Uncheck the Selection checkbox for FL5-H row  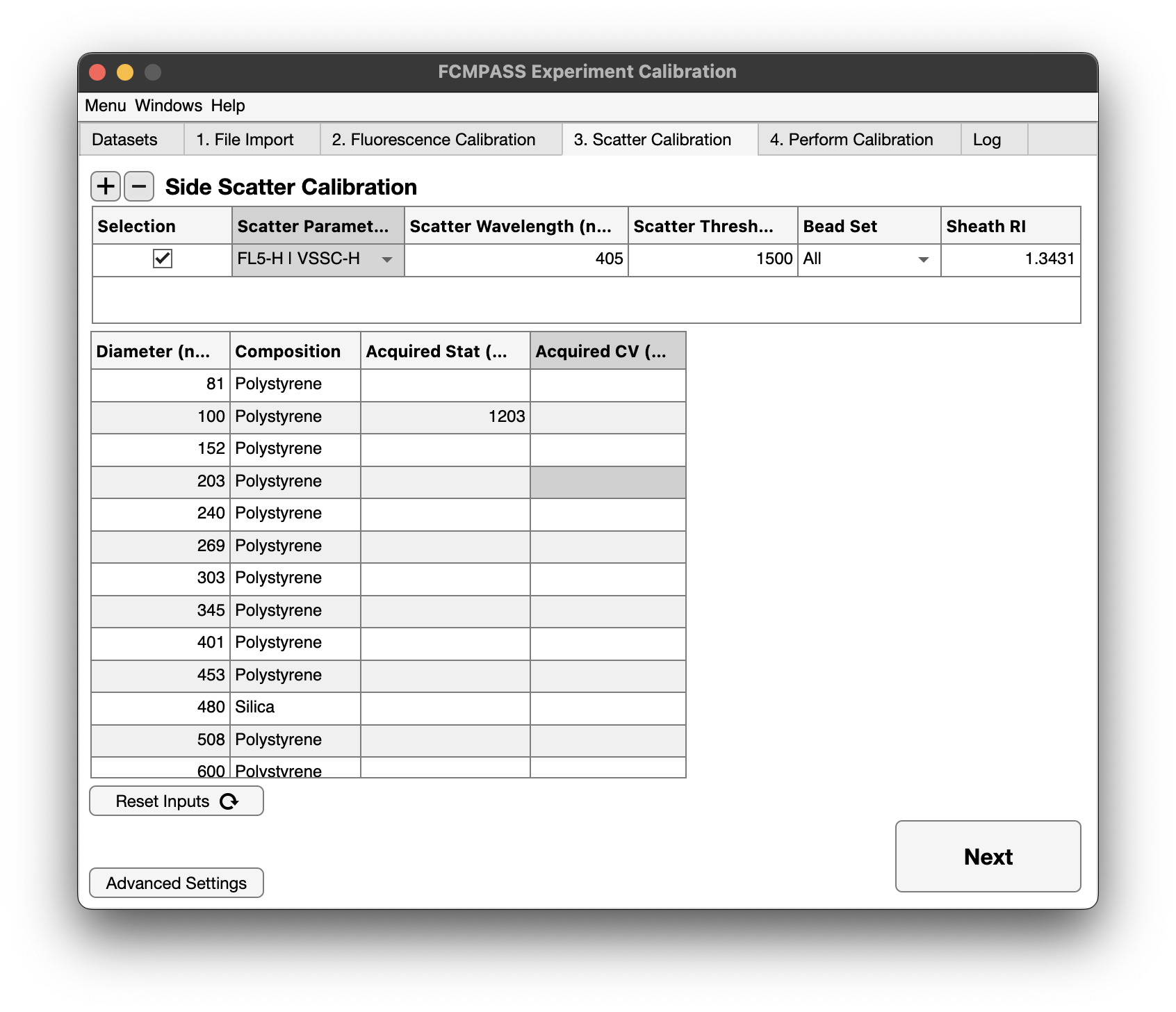163,259
